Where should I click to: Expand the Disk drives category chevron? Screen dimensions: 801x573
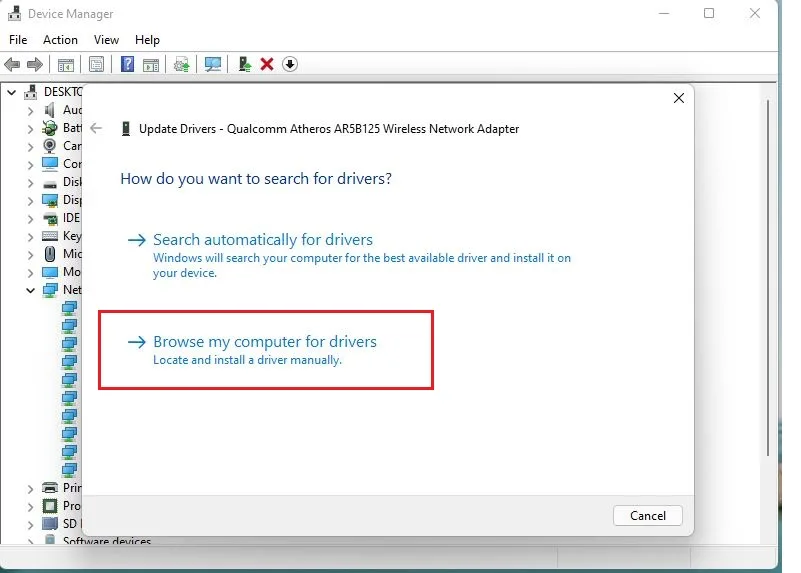[x=30, y=183]
